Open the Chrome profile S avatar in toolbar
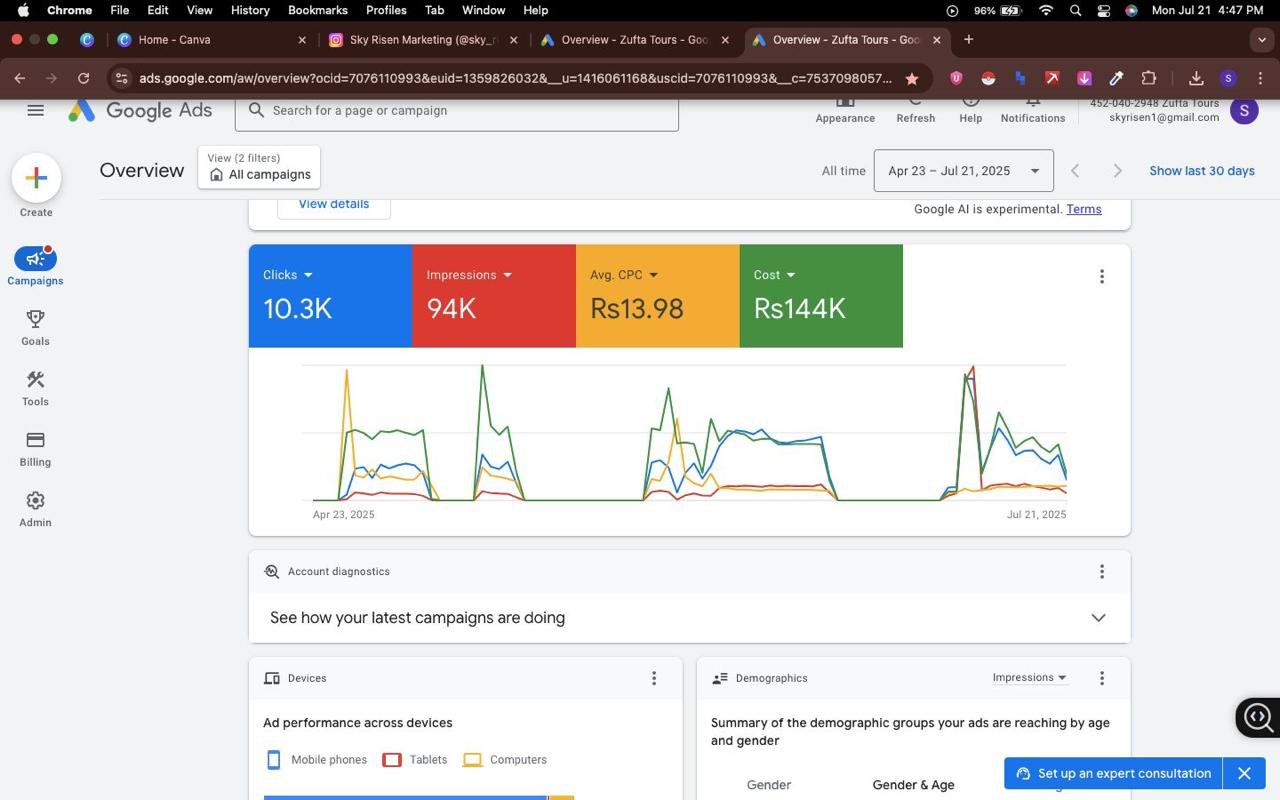Screen dimensions: 1280x800 [1229, 78]
